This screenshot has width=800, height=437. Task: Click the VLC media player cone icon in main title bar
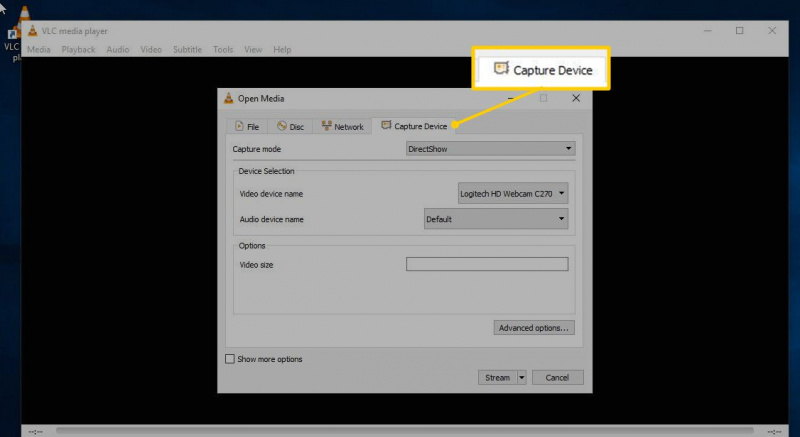click(x=33, y=31)
